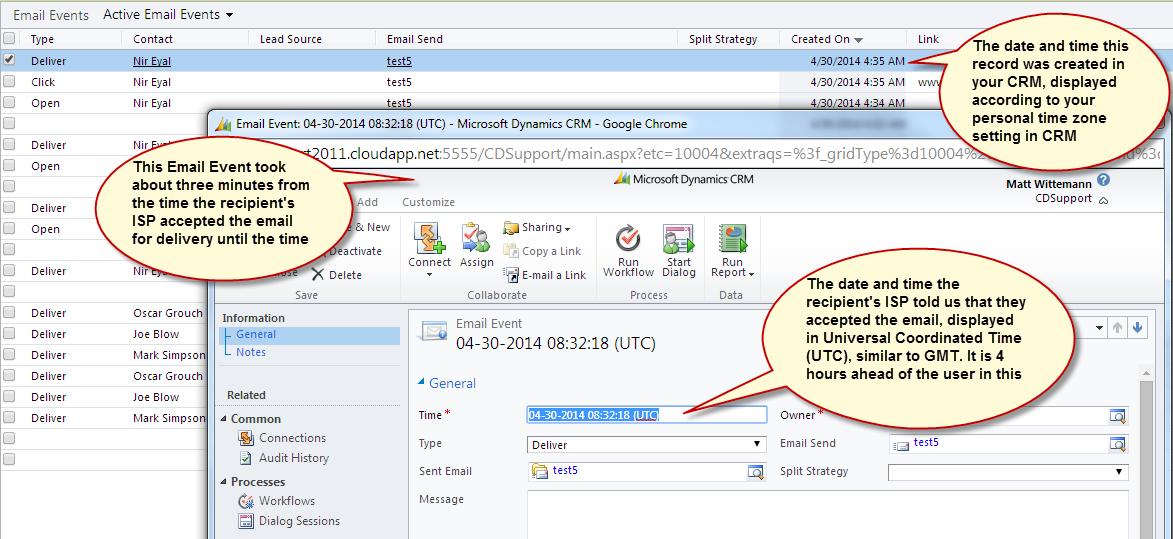The width and height of the screenshot is (1173, 539).
Task: Expand the CDSupport organization chevron
Action: pyautogui.click(x=1104, y=200)
